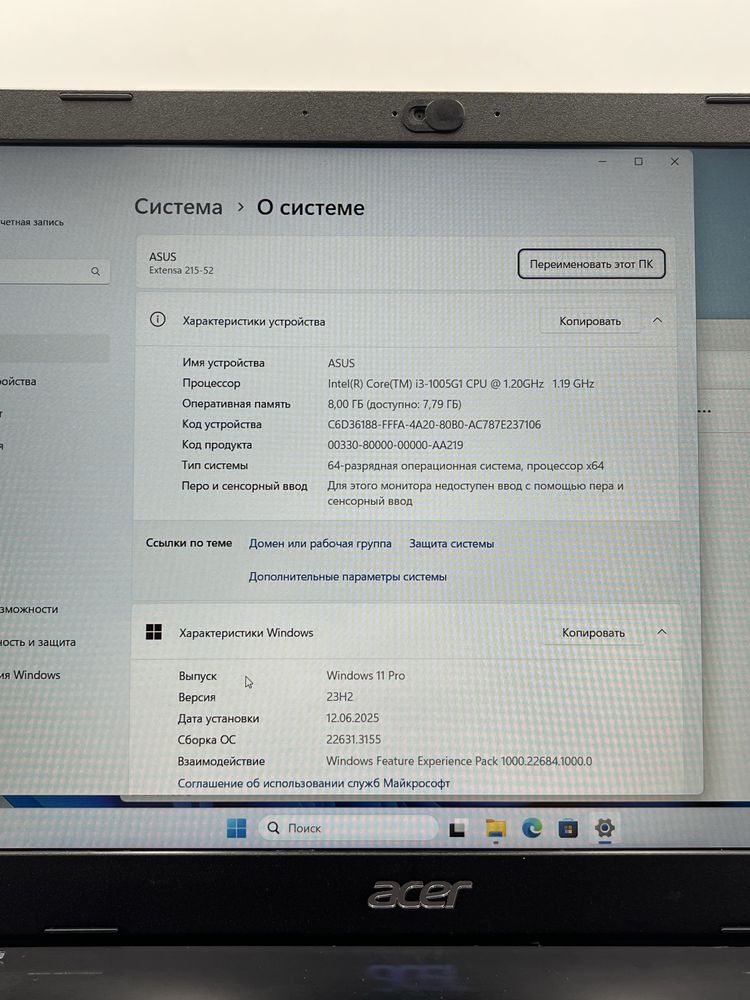Select sidebar Windows update item

30,675
